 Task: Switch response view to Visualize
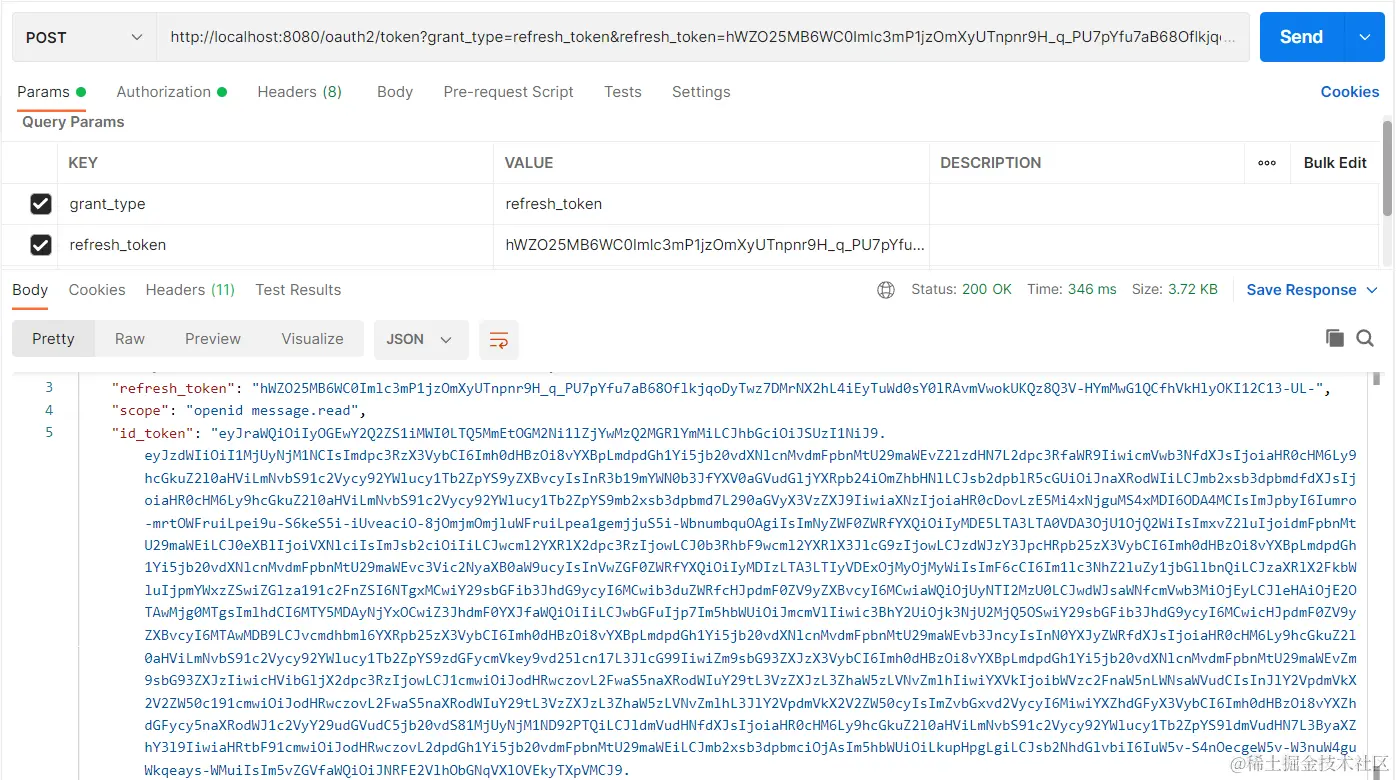tap(312, 339)
